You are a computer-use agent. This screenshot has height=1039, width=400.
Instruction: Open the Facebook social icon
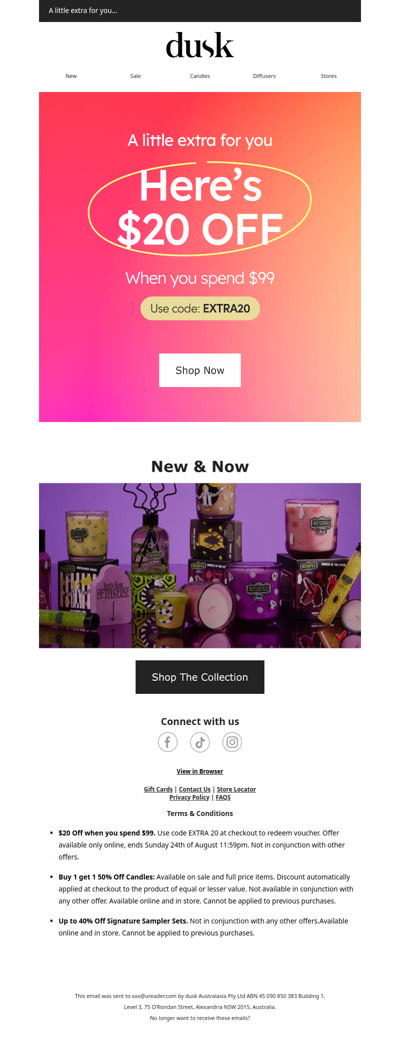pyautogui.click(x=168, y=742)
